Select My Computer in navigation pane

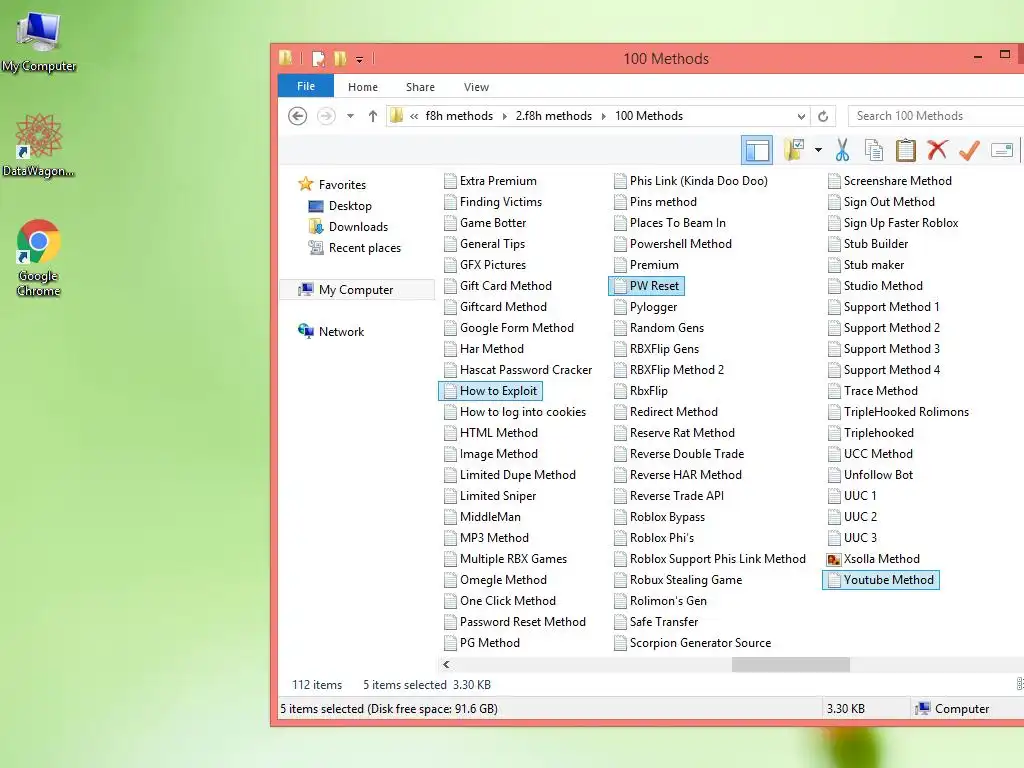click(357, 289)
